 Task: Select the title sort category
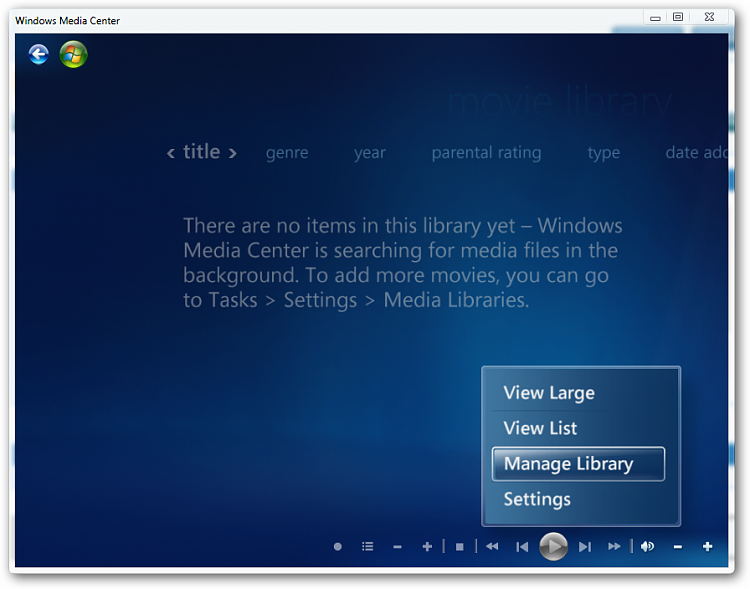[201, 152]
